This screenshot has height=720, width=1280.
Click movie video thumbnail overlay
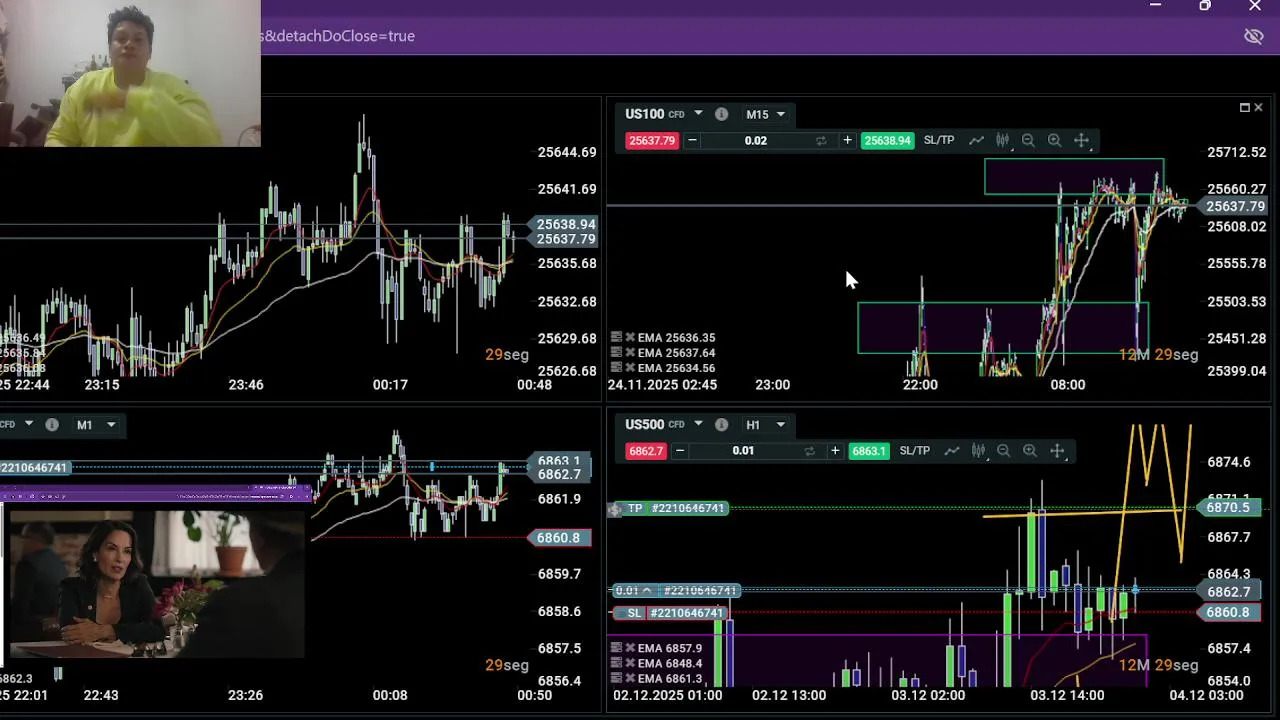point(156,584)
